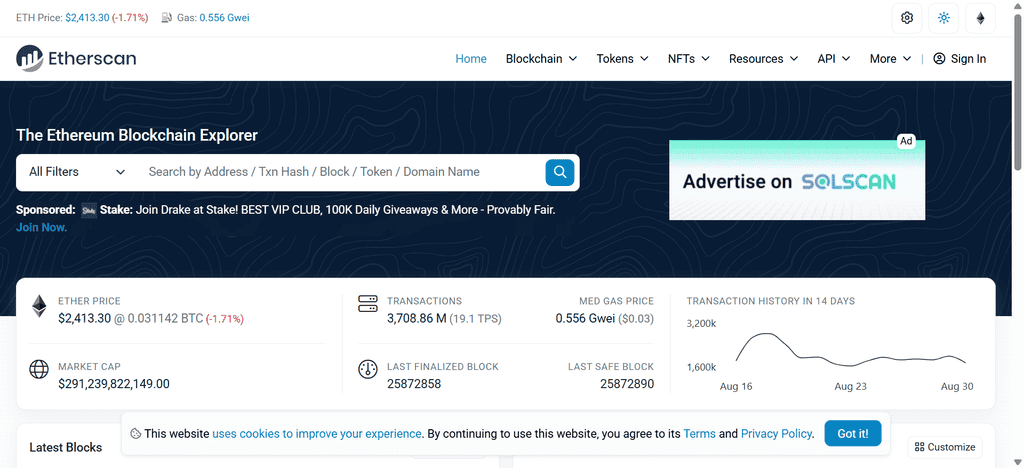Click Transactions 3,708.86 M value

[417, 319]
